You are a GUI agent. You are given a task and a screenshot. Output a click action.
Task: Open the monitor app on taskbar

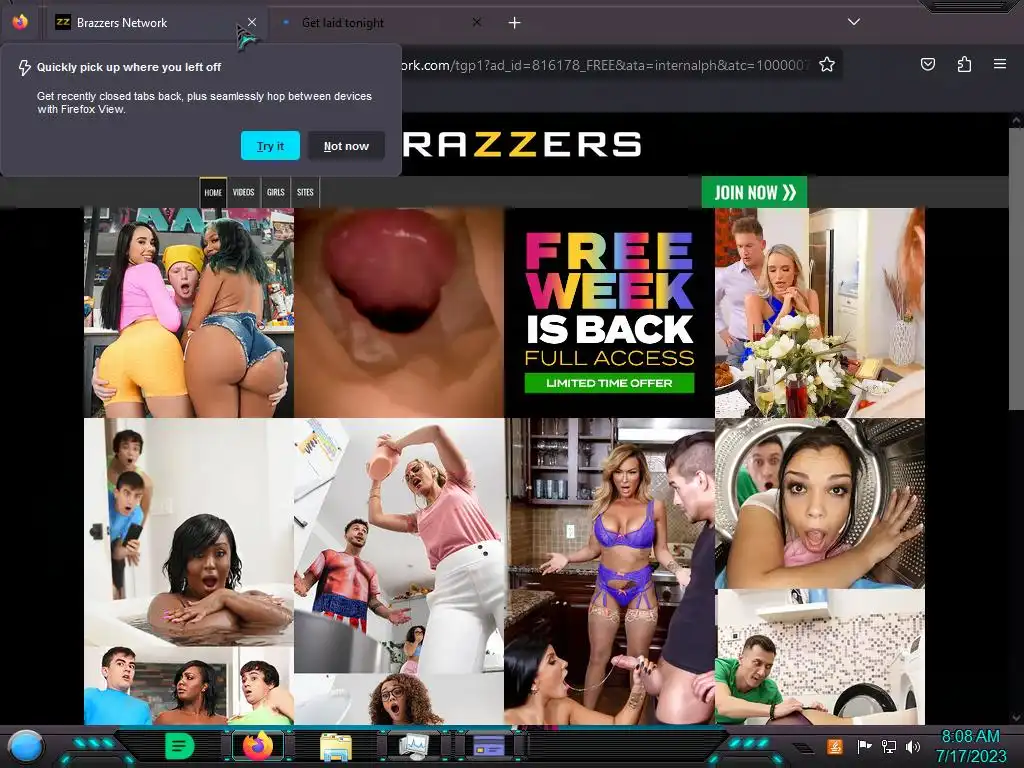click(413, 746)
